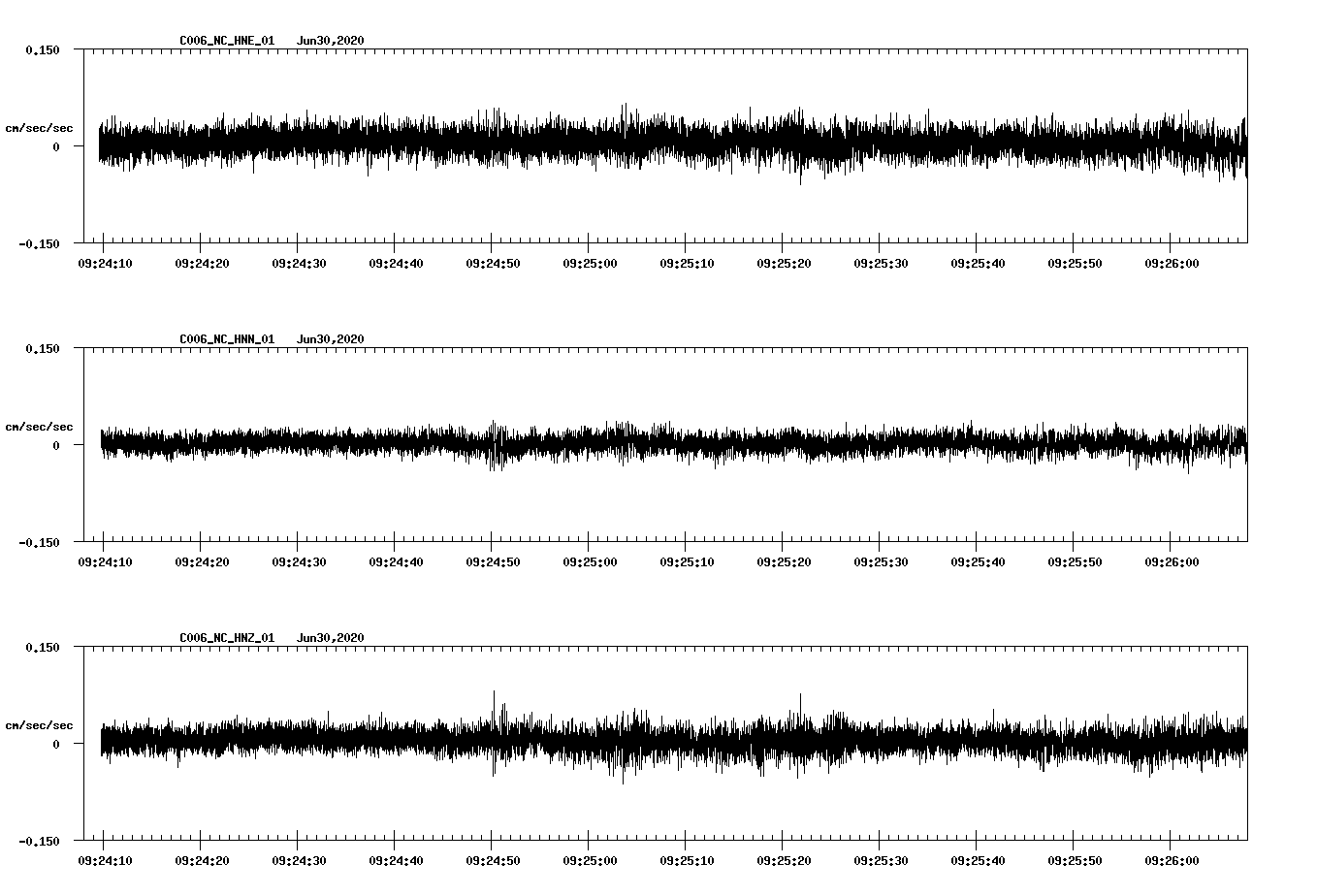Click the 09:24:50 time label under the HNE plot
This screenshot has height=896, width=1317.
point(493,264)
